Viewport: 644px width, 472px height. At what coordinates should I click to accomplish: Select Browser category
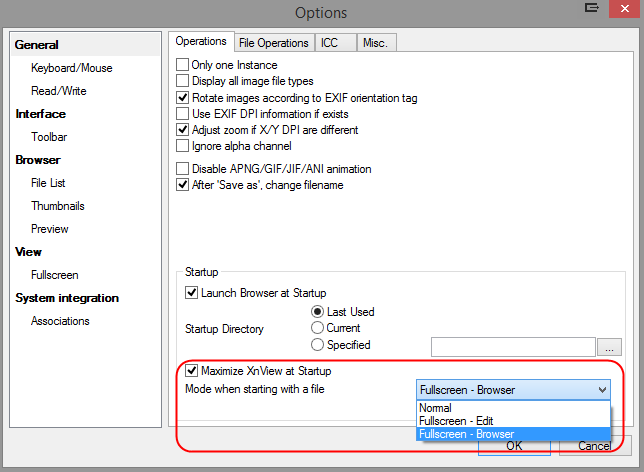38,160
